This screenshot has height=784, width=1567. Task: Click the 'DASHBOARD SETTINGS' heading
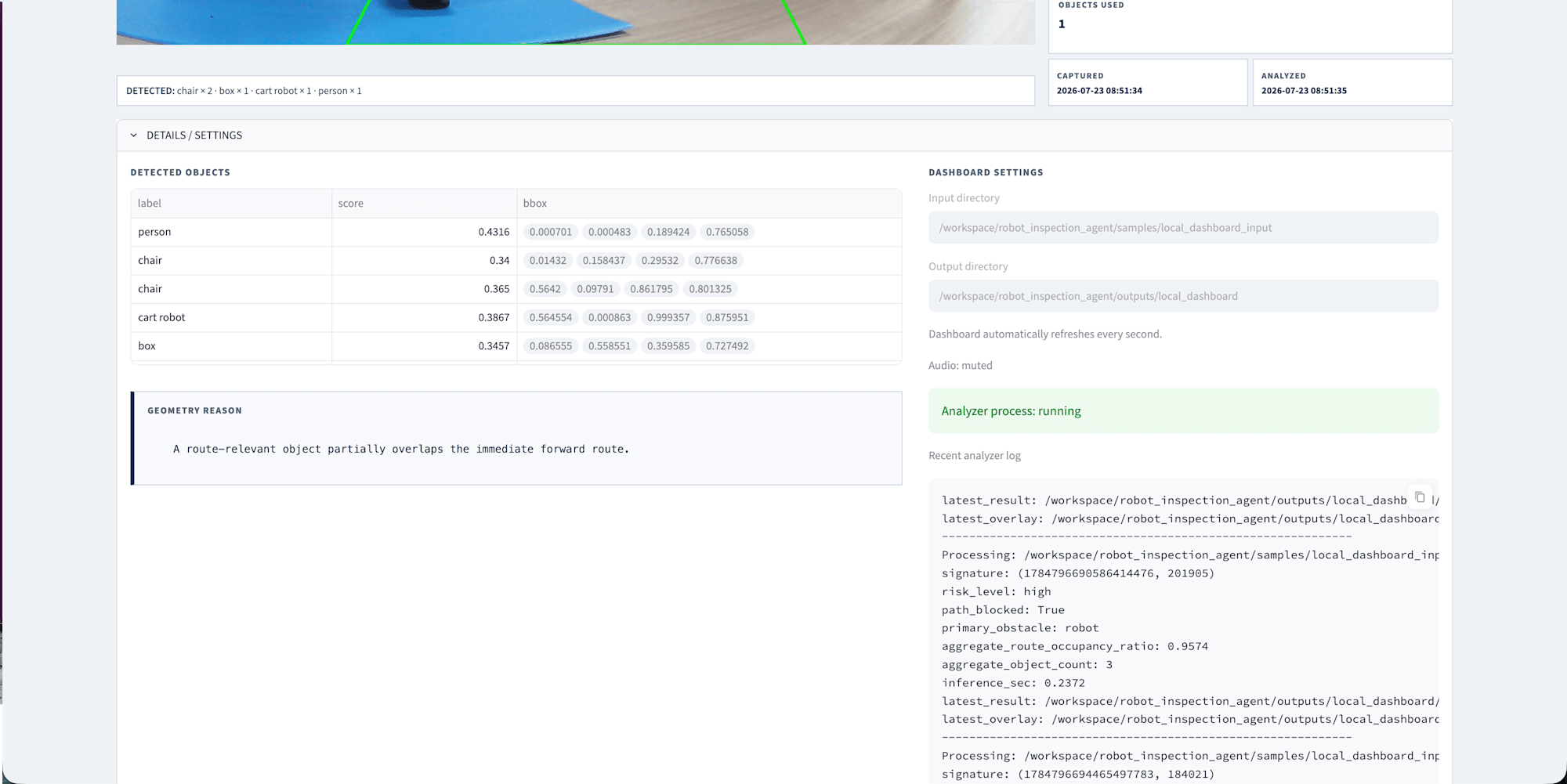986,172
